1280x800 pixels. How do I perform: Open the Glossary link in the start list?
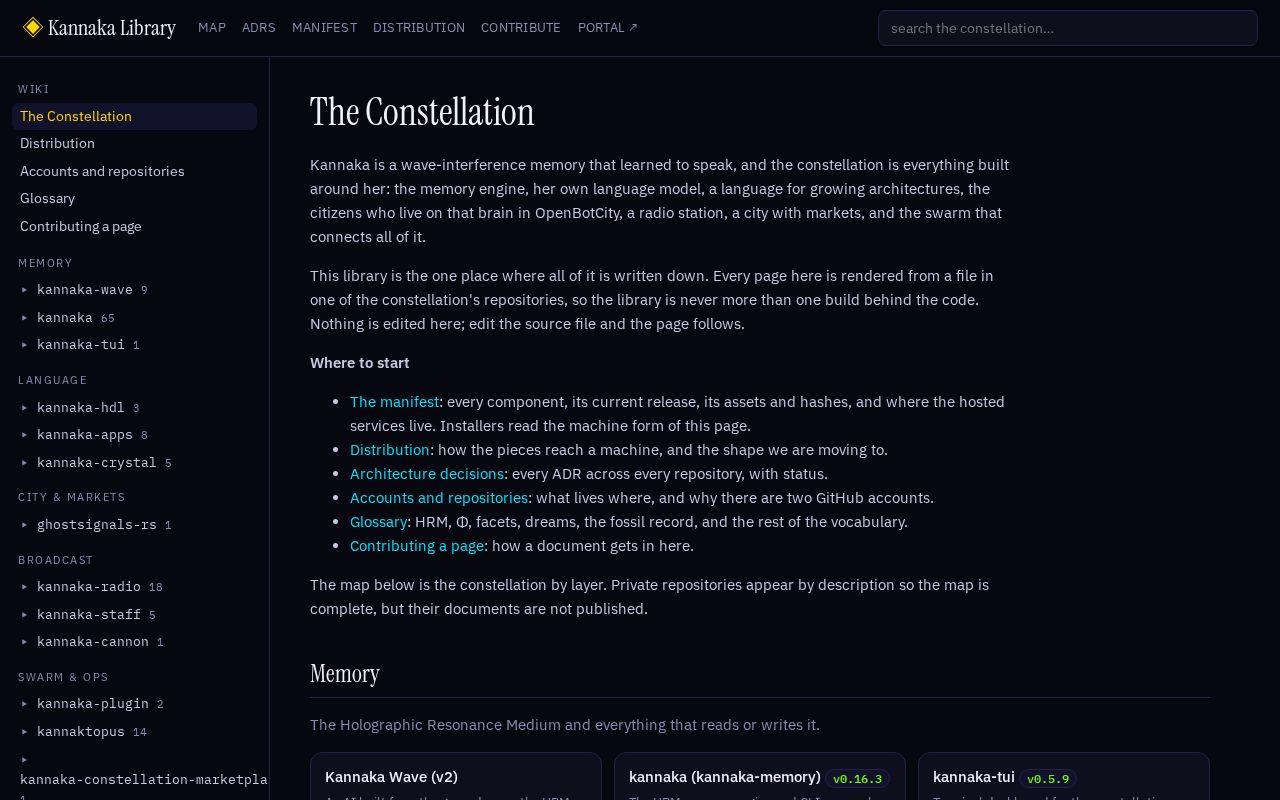tap(378, 522)
